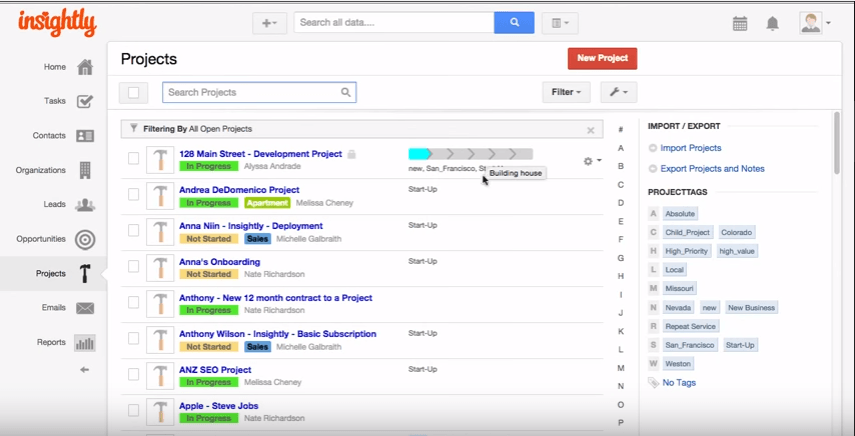Select Contacts in the sidebar menu
The height and width of the screenshot is (436, 855).
click(x=49, y=135)
